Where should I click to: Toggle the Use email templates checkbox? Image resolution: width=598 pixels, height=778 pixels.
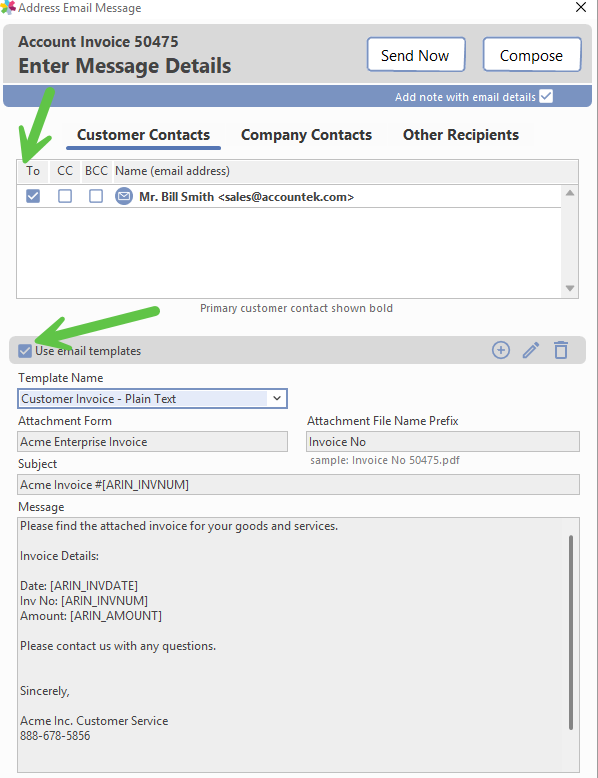tap(25, 351)
